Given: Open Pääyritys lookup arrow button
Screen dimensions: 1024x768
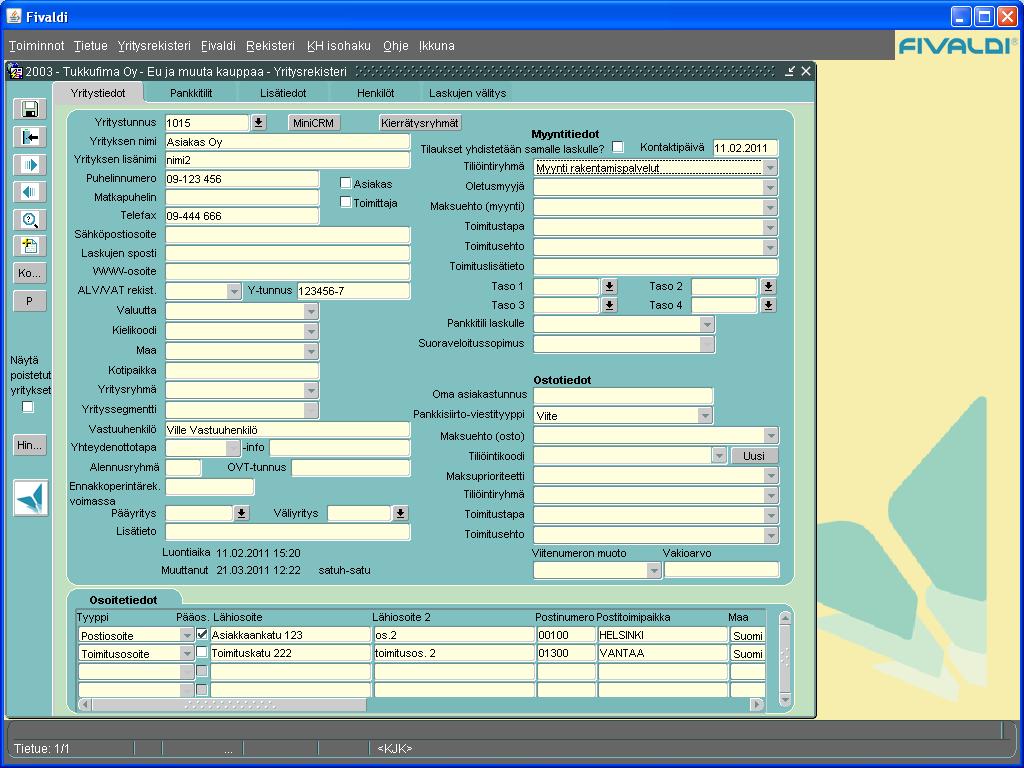Looking at the screenshot, I should 241,513.
